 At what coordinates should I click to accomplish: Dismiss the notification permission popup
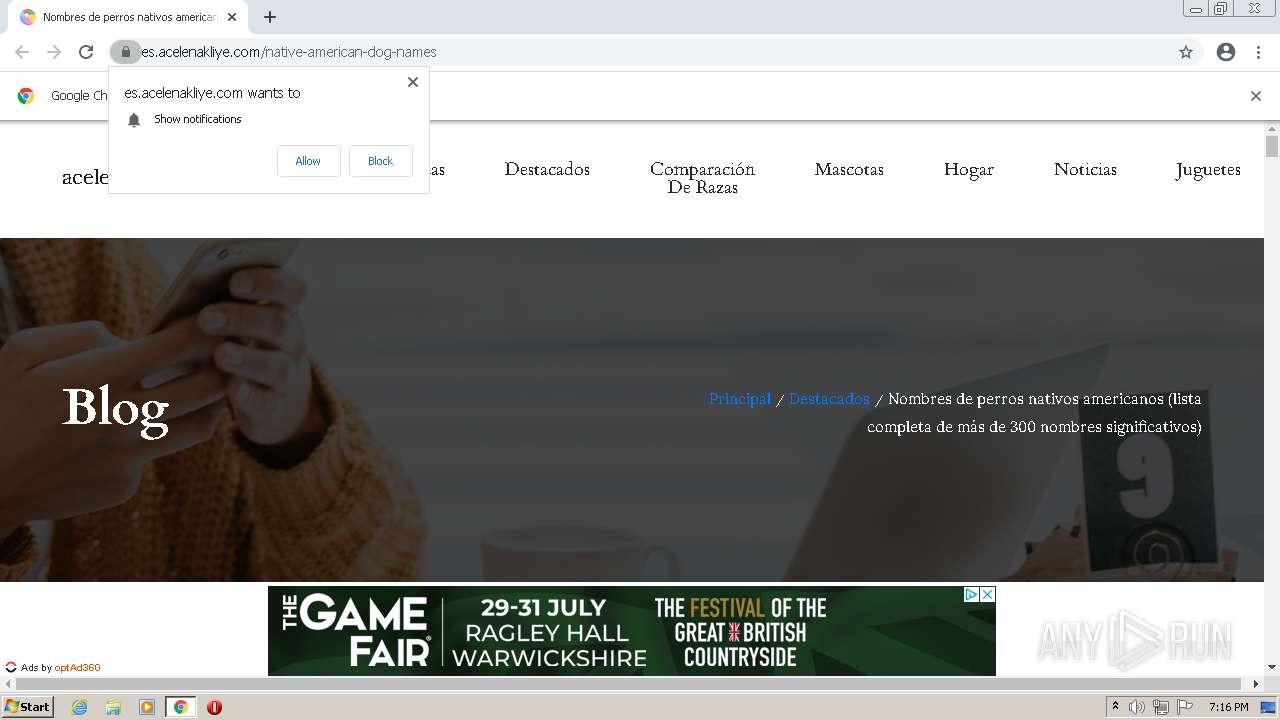(413, 82)
